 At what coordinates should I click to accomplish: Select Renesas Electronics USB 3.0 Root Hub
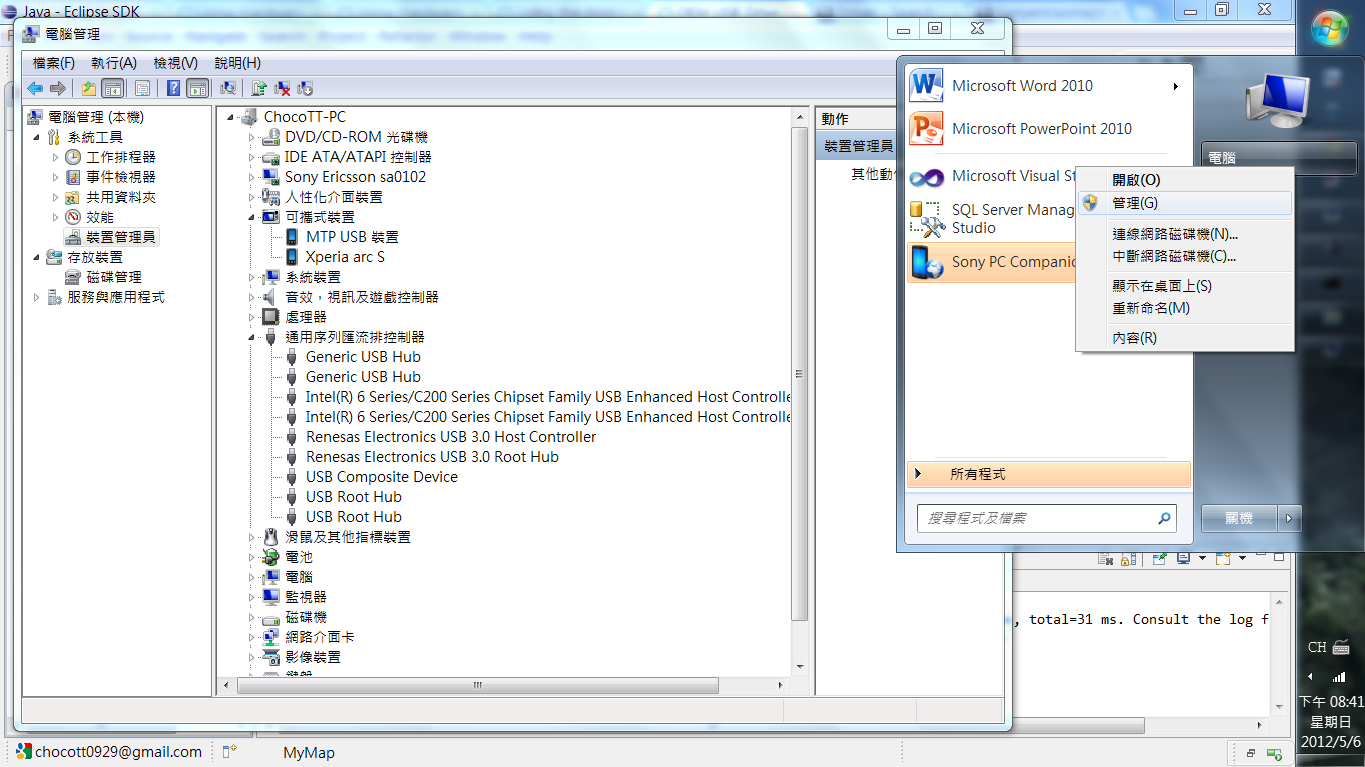[432, 457]
